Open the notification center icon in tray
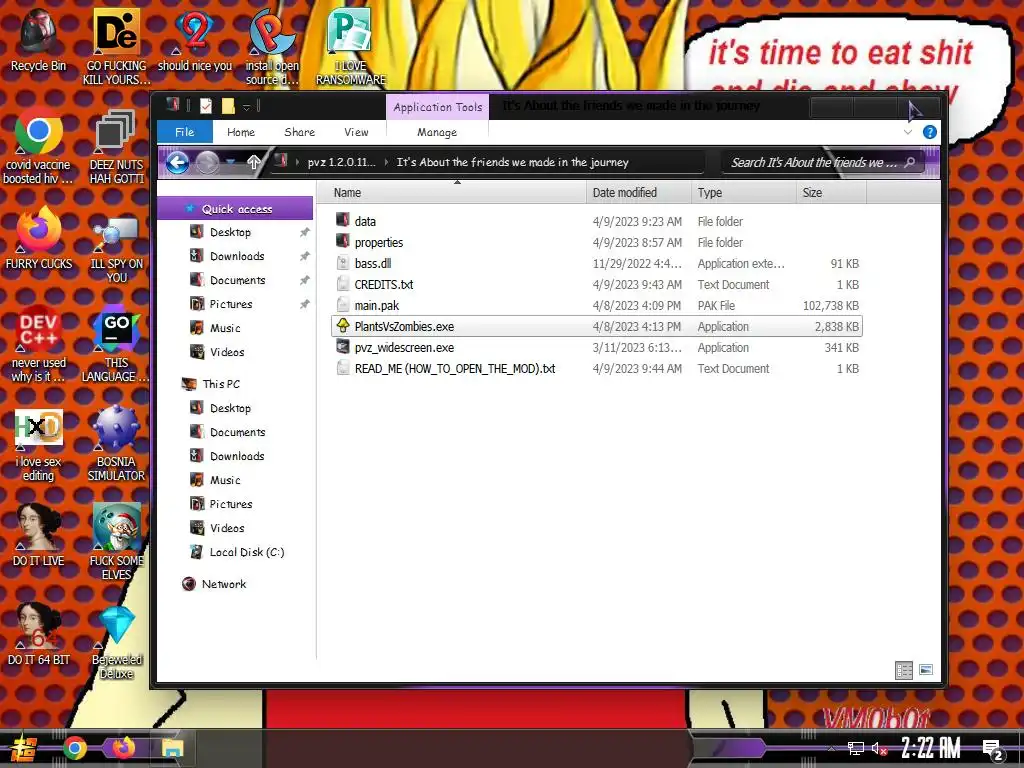The image size is (1024, 768). pyautogui.click(x=993, y=749)
